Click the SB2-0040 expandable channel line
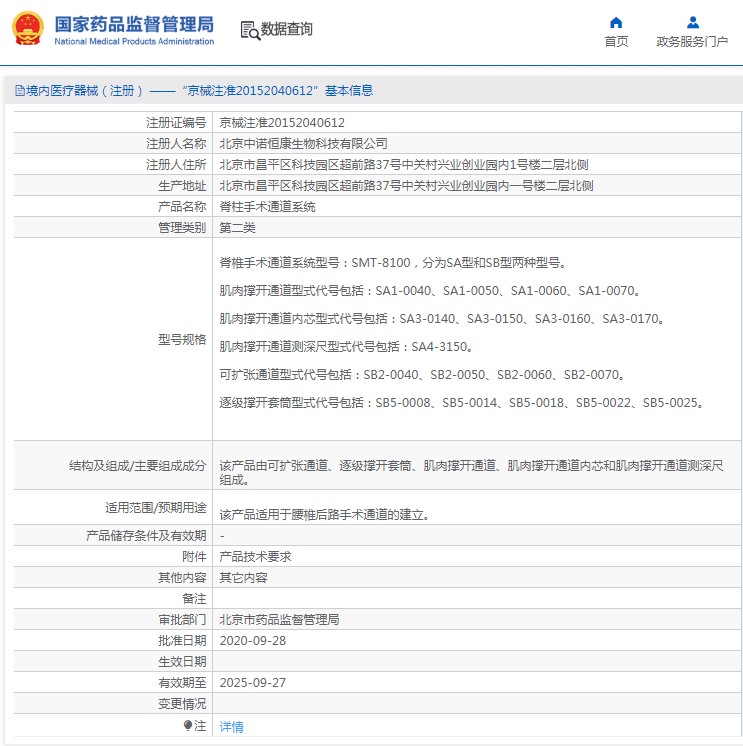 tap(422, 375)
